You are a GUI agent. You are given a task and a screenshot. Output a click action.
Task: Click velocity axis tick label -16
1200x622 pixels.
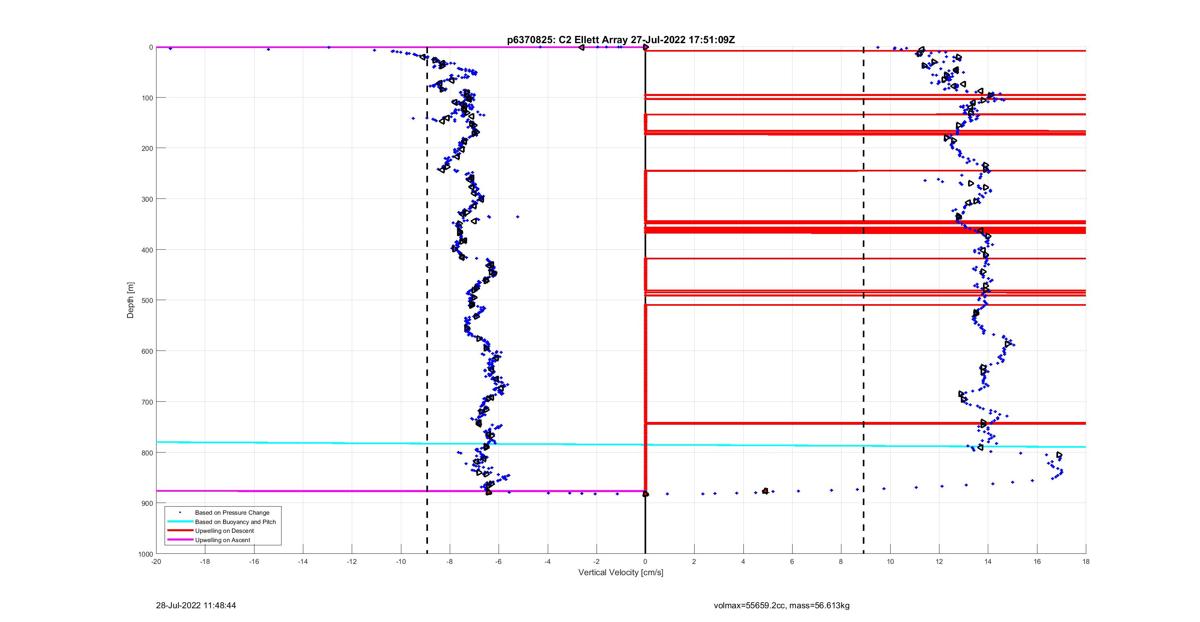pos(254,562)
